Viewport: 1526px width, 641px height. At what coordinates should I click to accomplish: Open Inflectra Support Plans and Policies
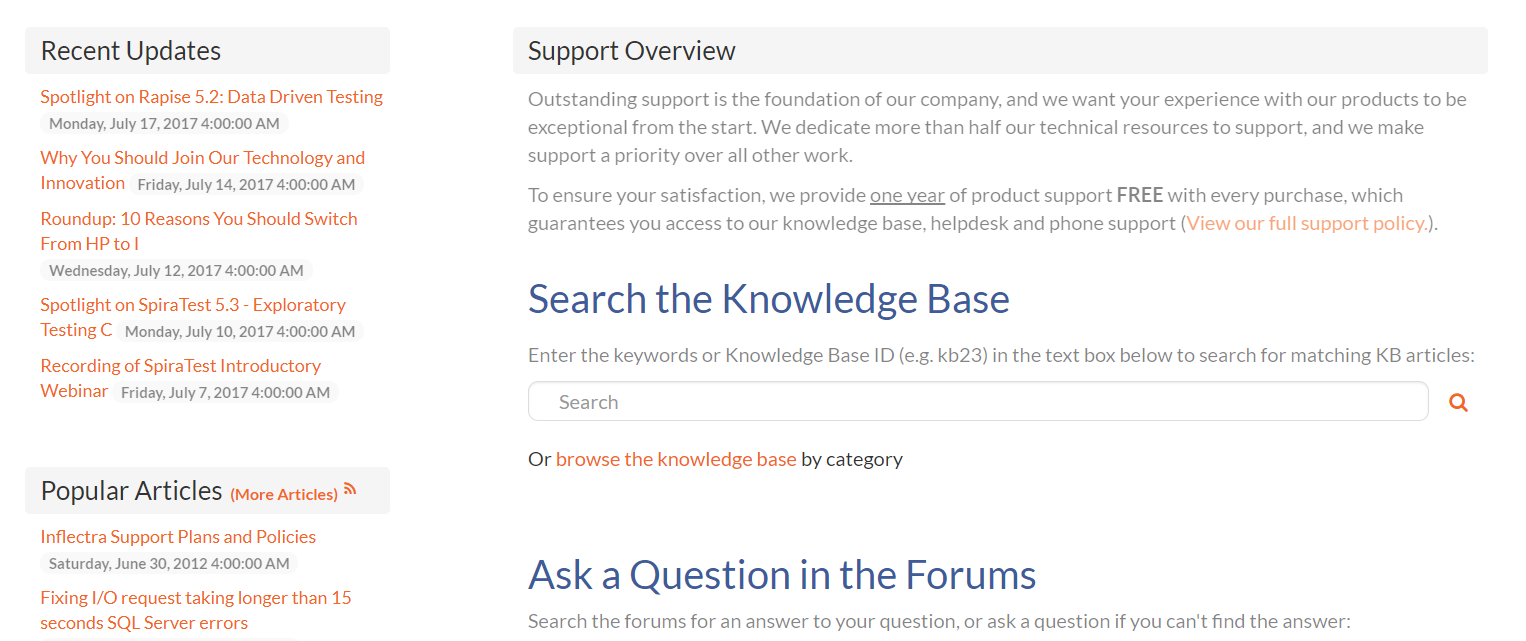(178, 537)
